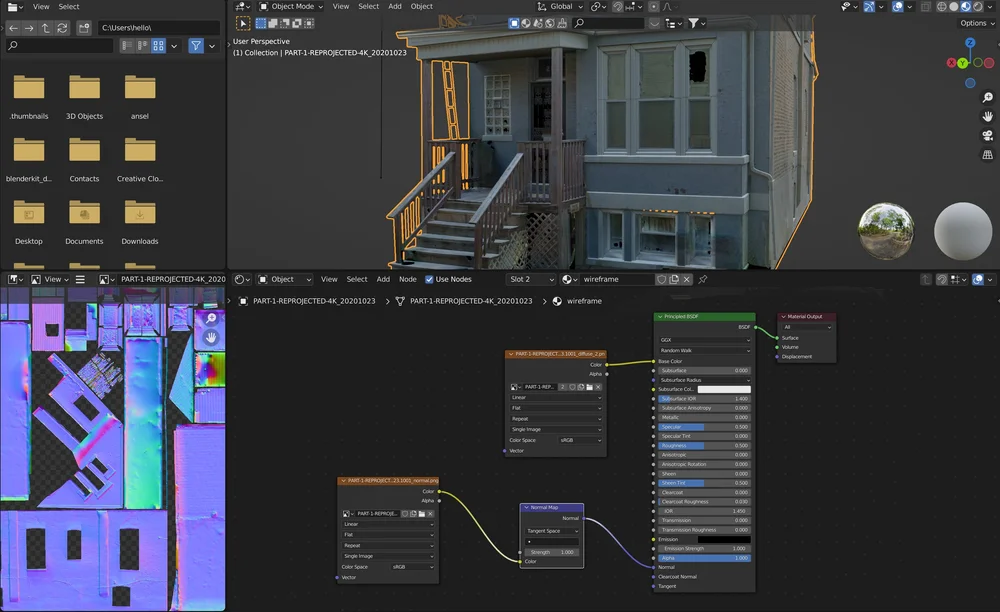Open the shader editor type selector icon
1000x612 pixels.
click(x=238, y=279)
